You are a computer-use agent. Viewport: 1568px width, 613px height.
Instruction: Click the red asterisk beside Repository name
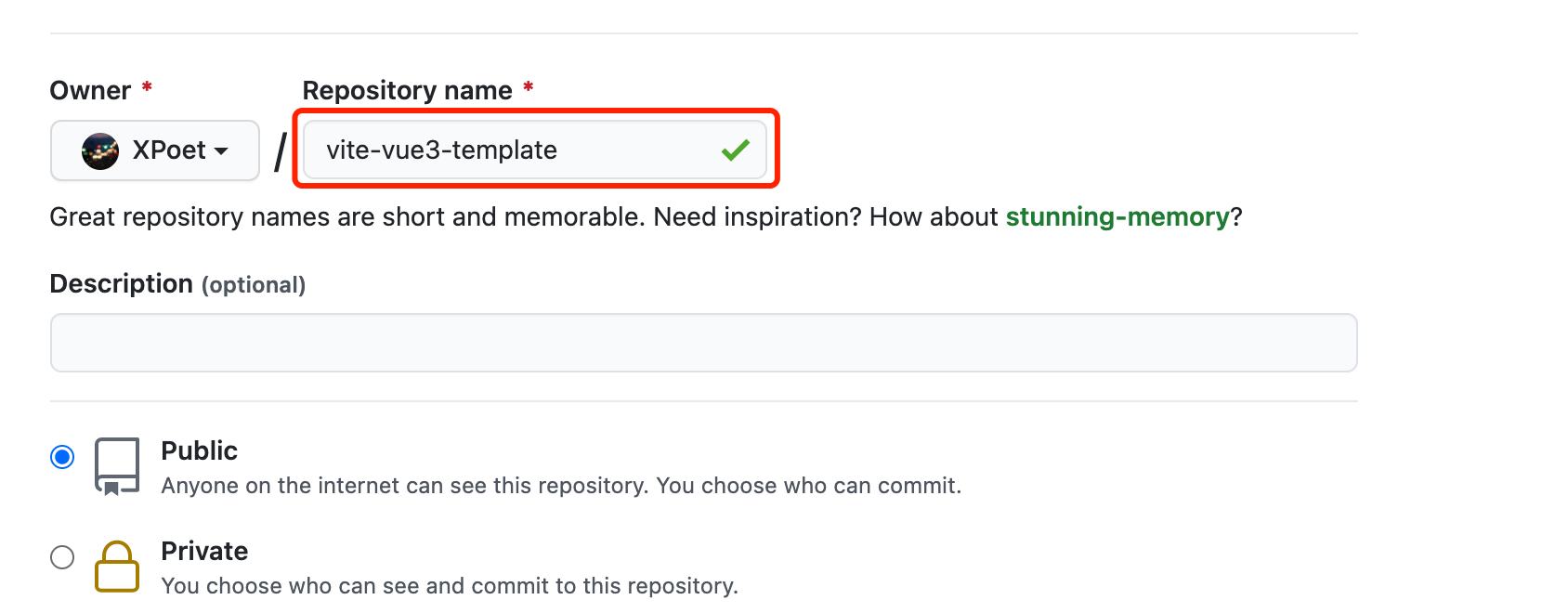coord(528,88)
